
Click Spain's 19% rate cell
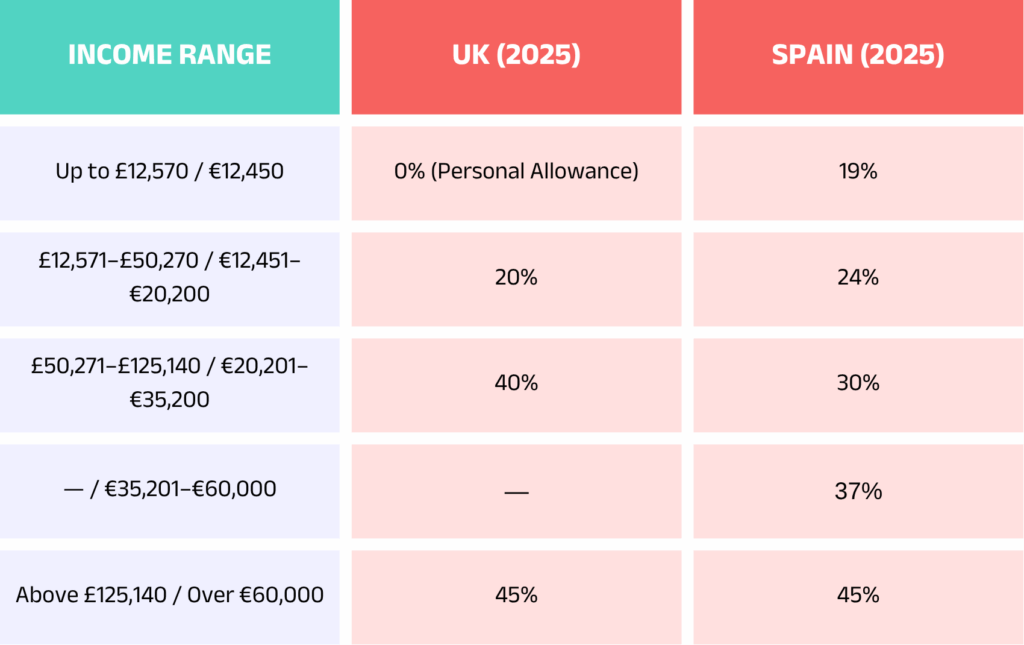tap(858, 171)
